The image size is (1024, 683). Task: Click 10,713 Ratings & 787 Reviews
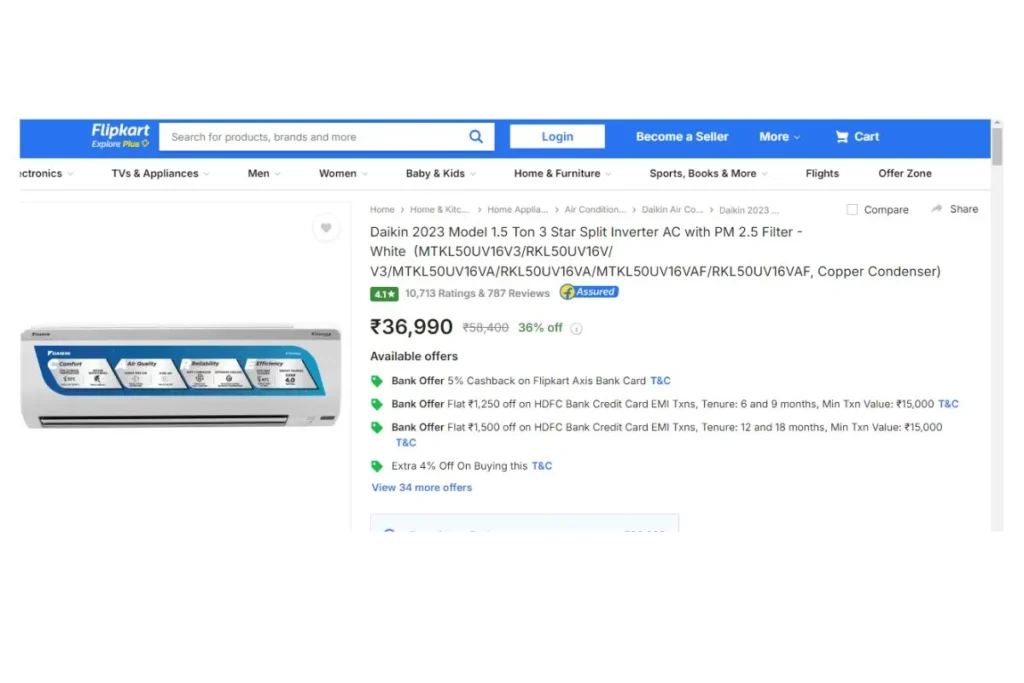click(477, 294)
